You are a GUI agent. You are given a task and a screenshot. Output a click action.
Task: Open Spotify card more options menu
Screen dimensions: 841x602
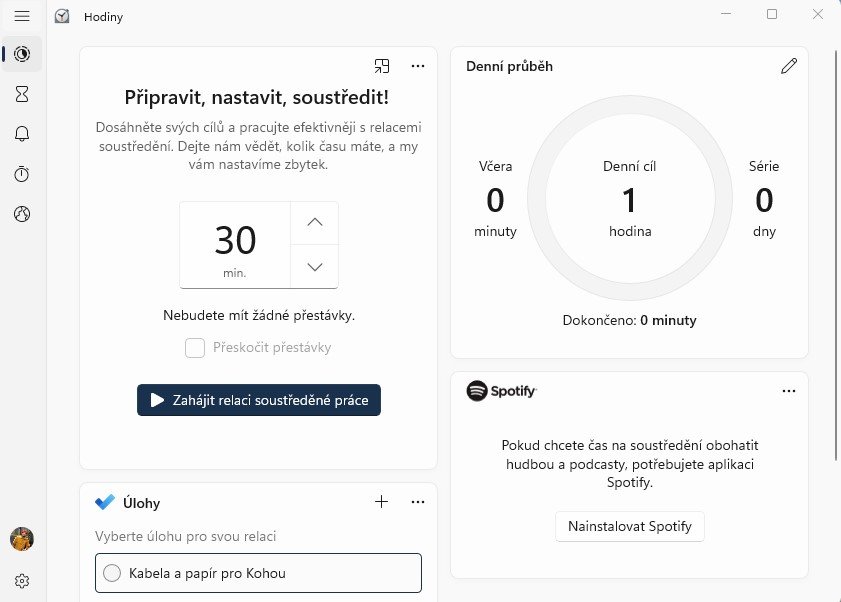pyautogui.click(x=789, y=391)
